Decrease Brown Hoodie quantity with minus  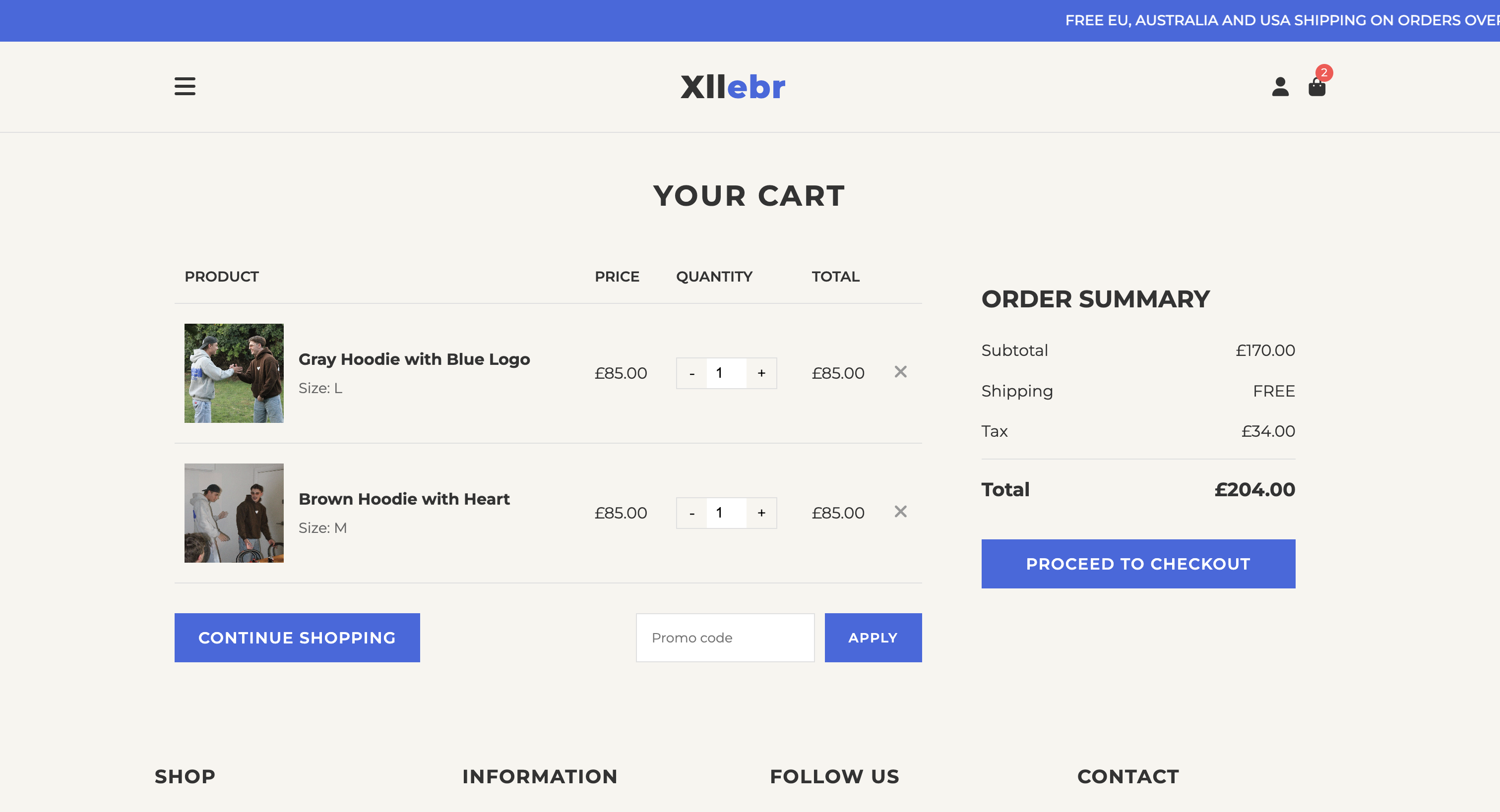click(x=692, y=514)
